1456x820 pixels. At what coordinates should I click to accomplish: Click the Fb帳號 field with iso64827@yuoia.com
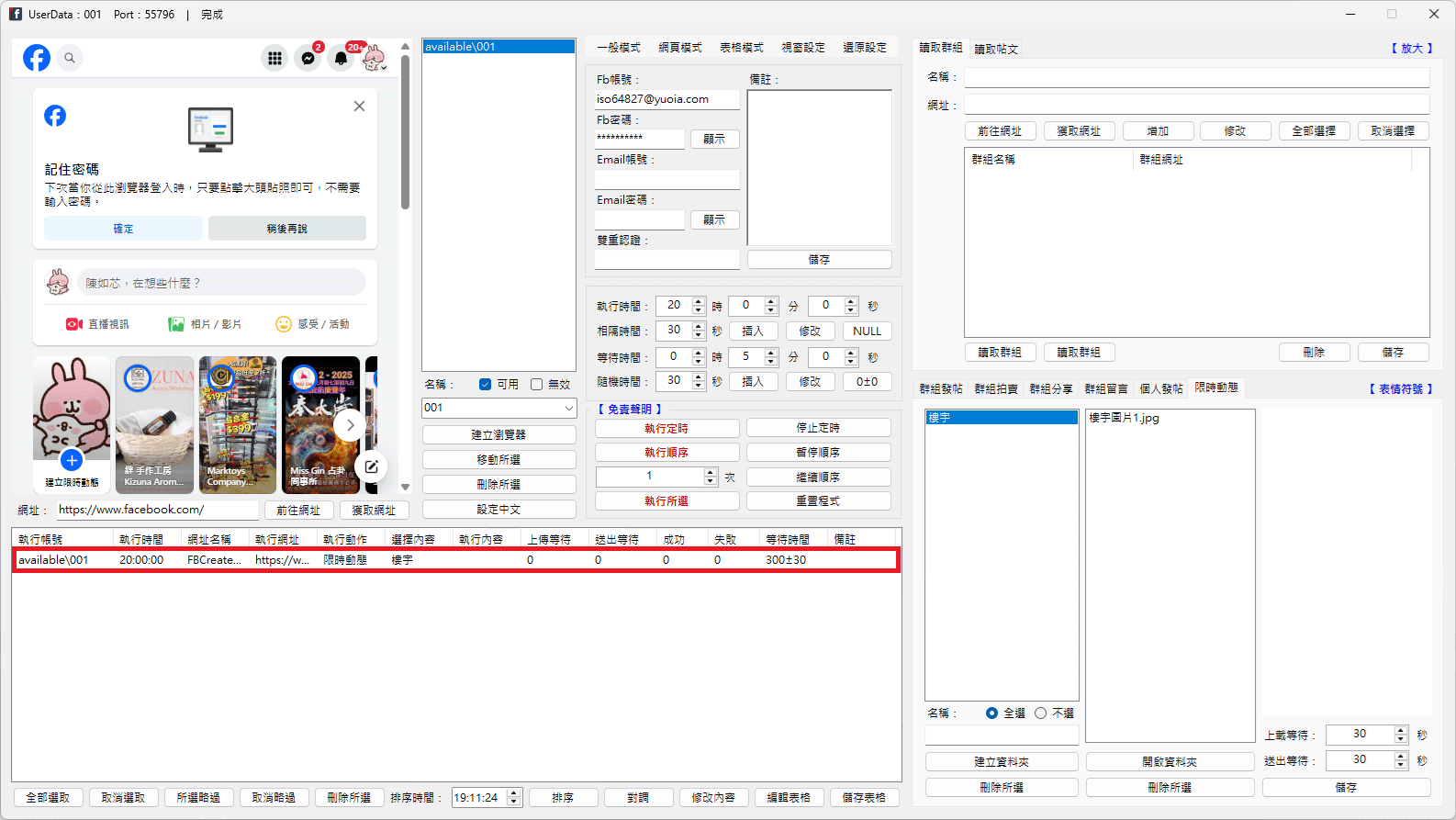(667, 99)
